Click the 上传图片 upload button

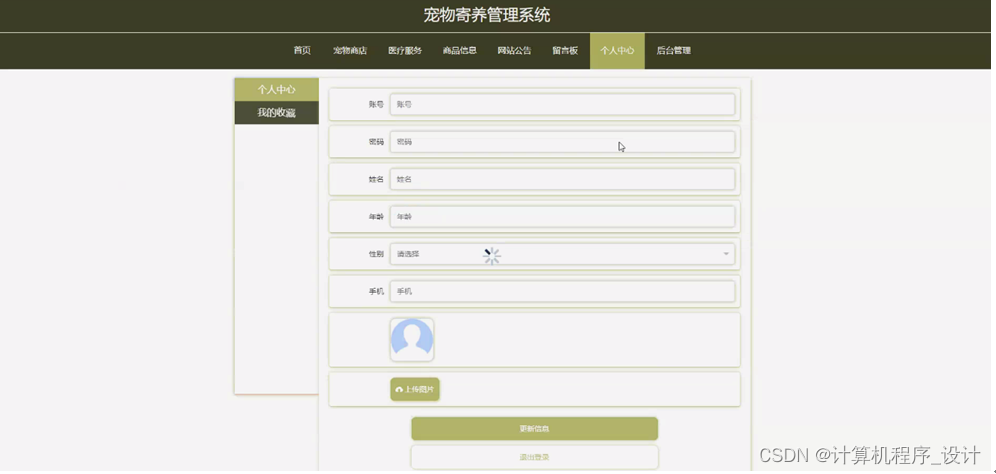click(x=415, y=389)
